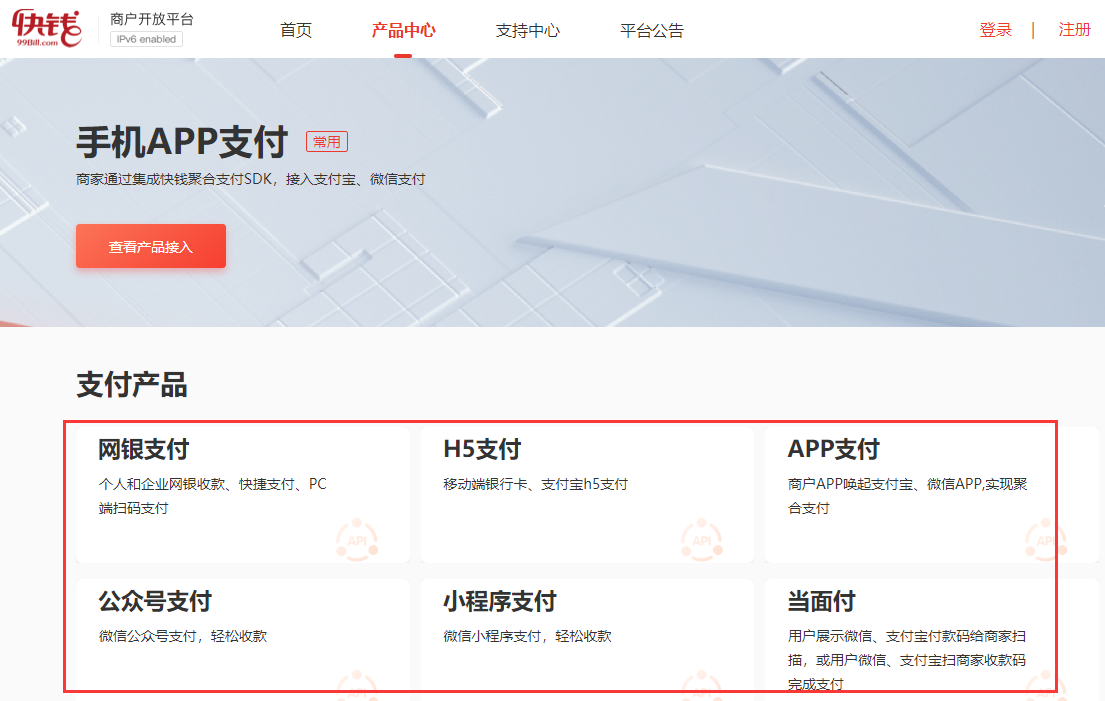Screen dimensions: 1105x701
Task: Click the 注册 link
Action: 1075,30
